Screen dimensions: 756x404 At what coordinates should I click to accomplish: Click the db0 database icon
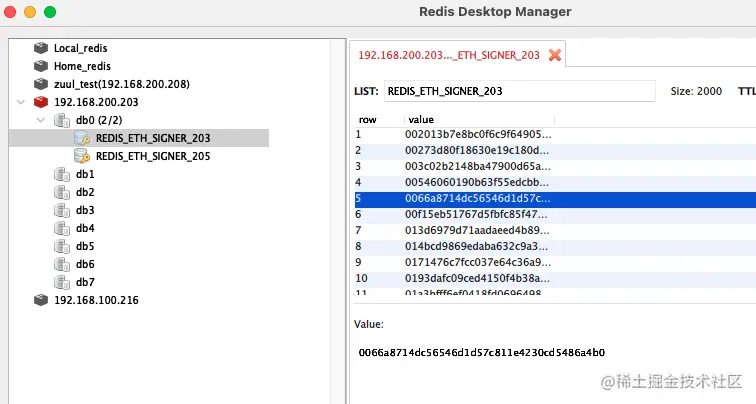coord(62,120)
